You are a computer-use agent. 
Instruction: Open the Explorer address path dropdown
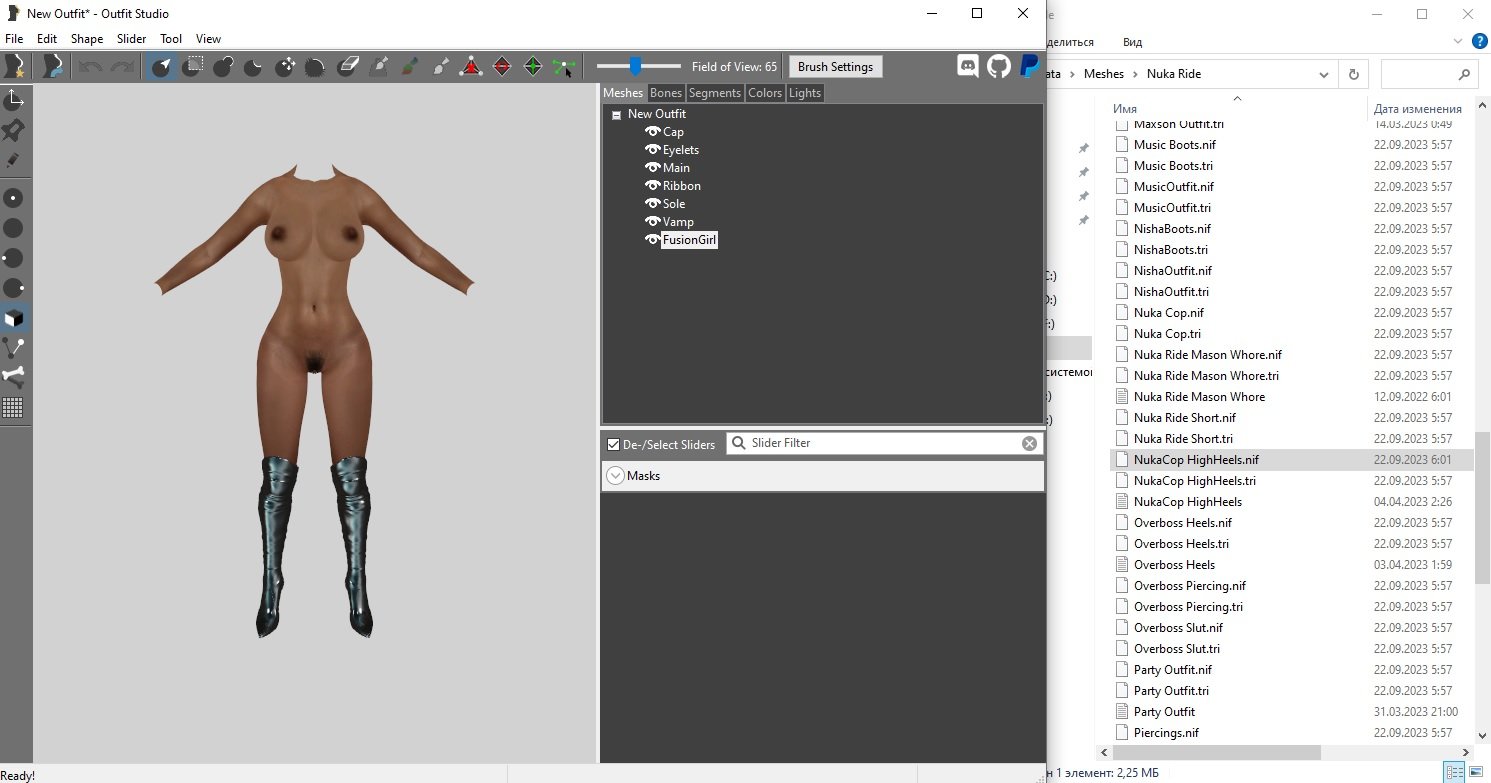click(1323, 74)
